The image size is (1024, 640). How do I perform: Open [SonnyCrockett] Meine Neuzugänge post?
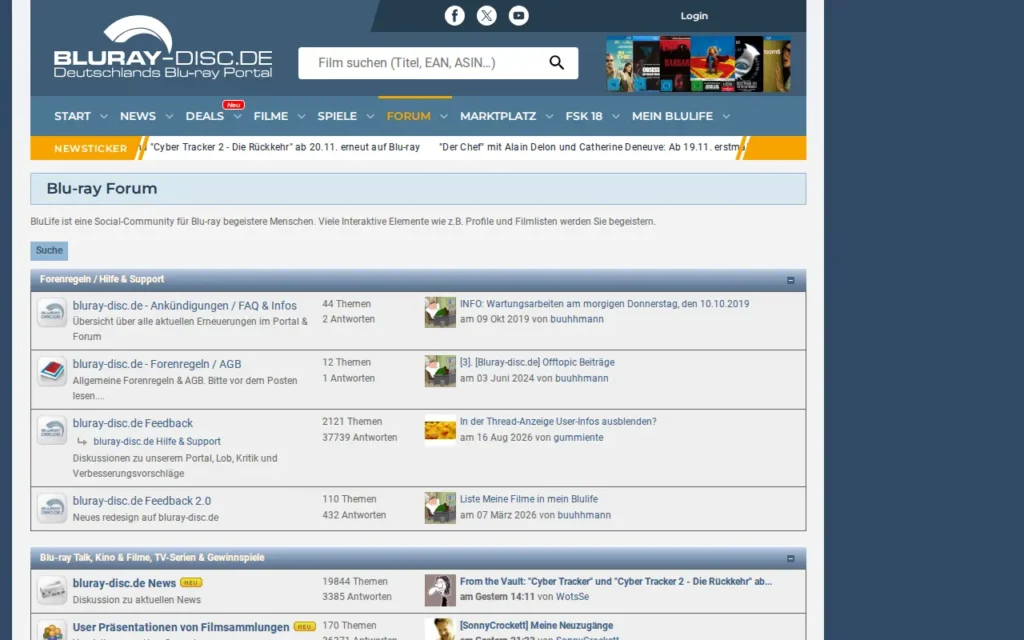(536, 626)
